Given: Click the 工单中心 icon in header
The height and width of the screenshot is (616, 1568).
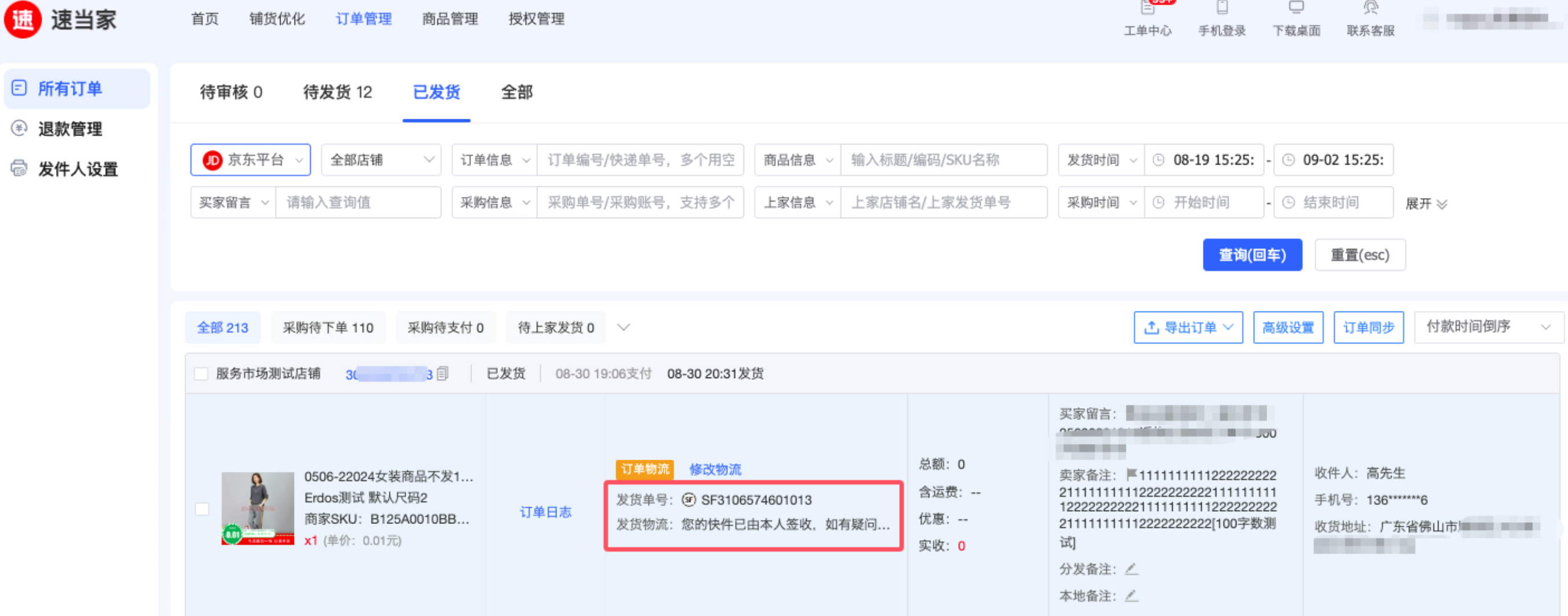Looking at the screenshot, I should click(x=1147, y=9).
